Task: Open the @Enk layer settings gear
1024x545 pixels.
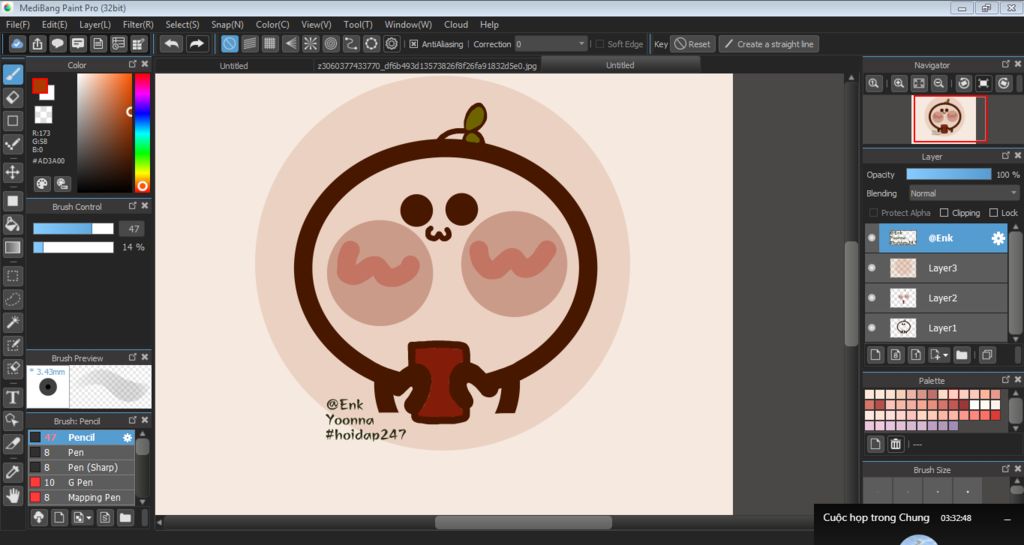Action: [x=998, y=238]
